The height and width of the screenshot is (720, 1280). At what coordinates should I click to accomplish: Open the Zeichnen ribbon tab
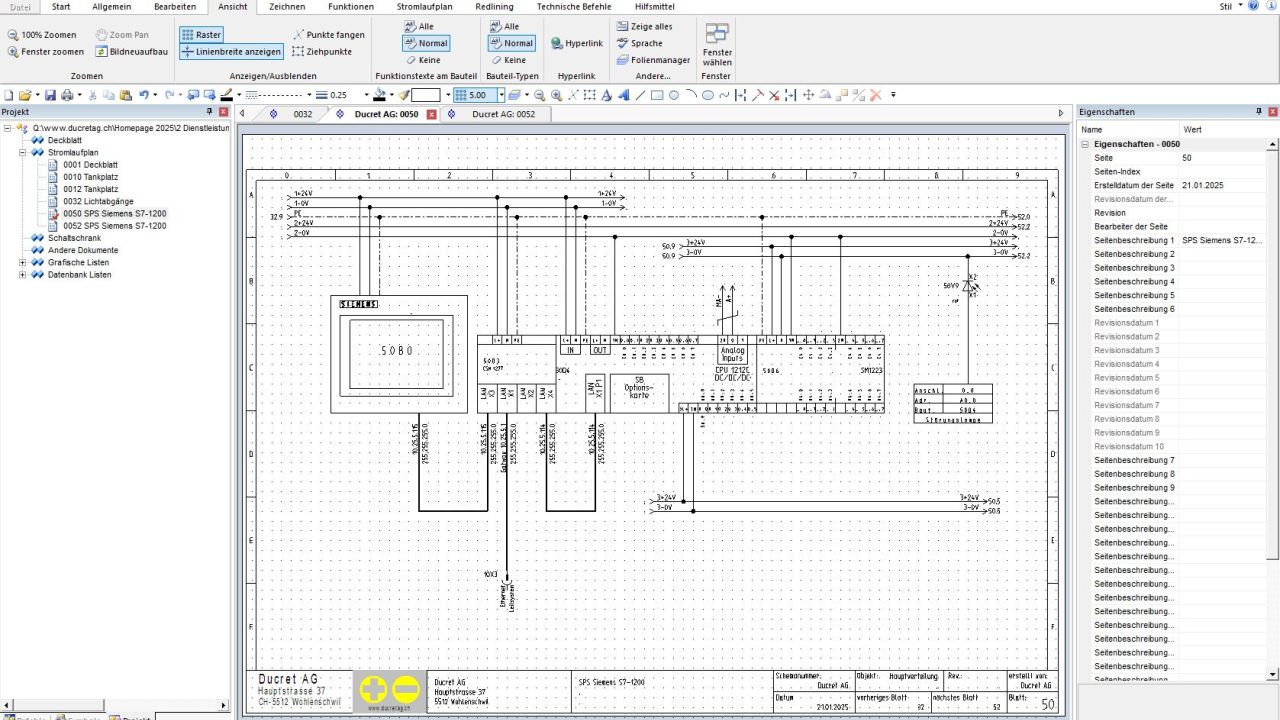coord(287,7)
